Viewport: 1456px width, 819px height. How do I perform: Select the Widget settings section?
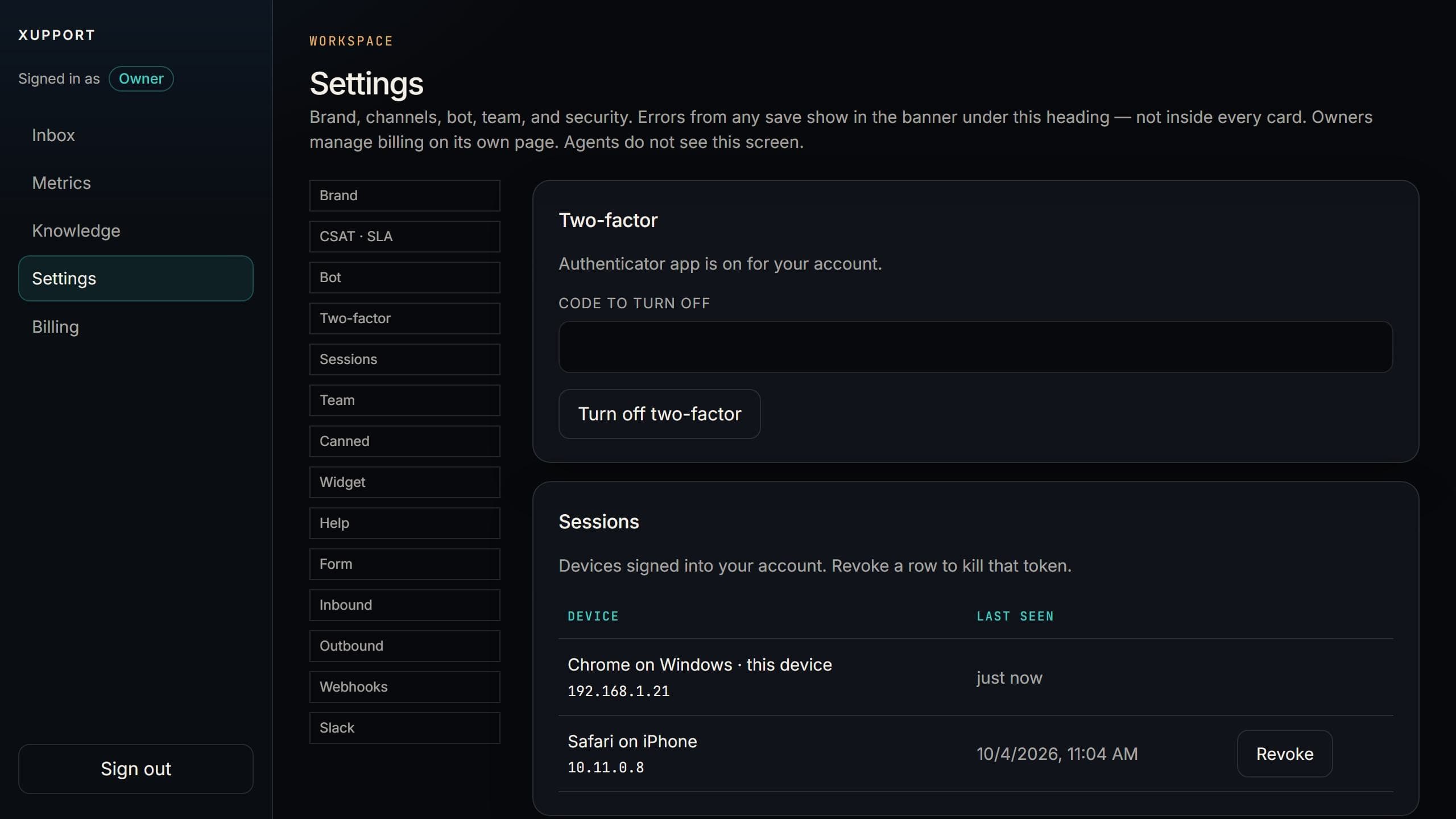404,482
